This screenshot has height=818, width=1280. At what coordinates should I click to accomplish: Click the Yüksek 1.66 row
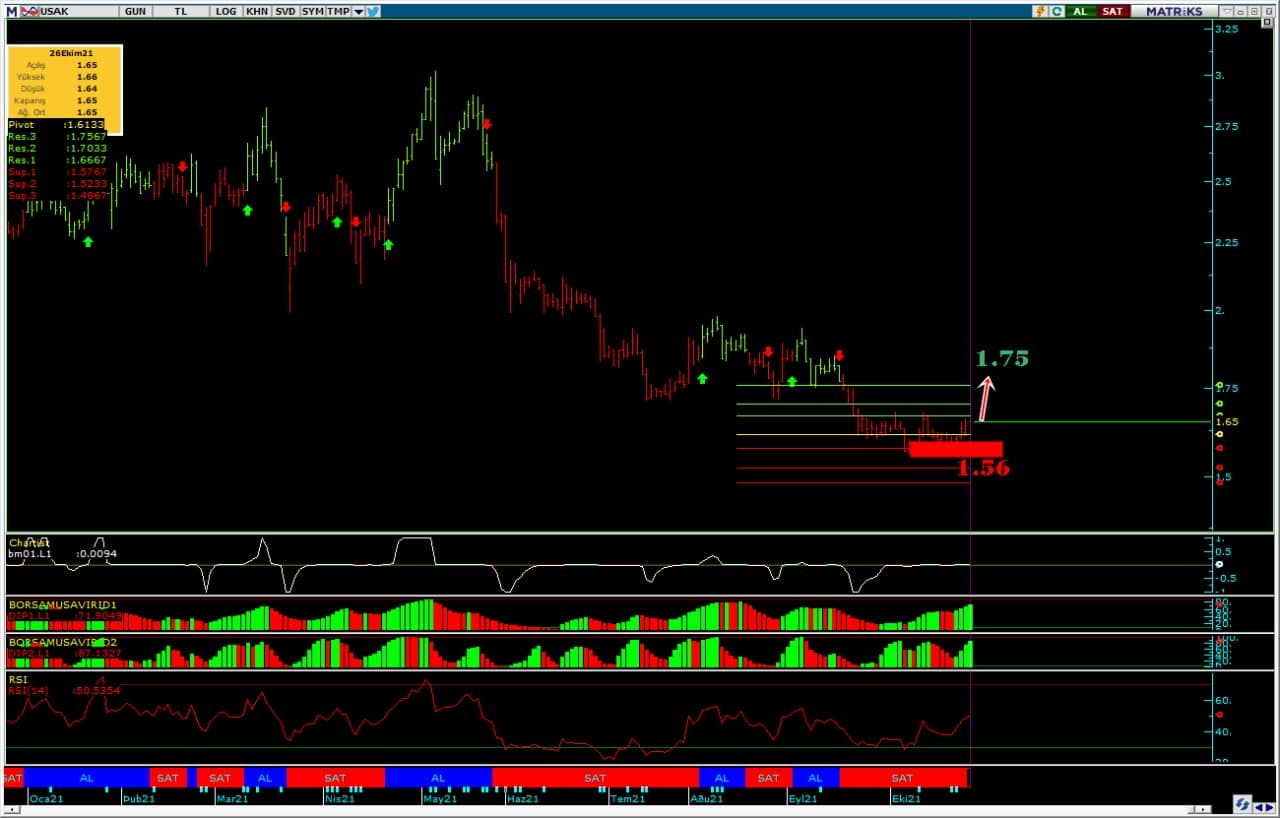[x=65, y=76]
